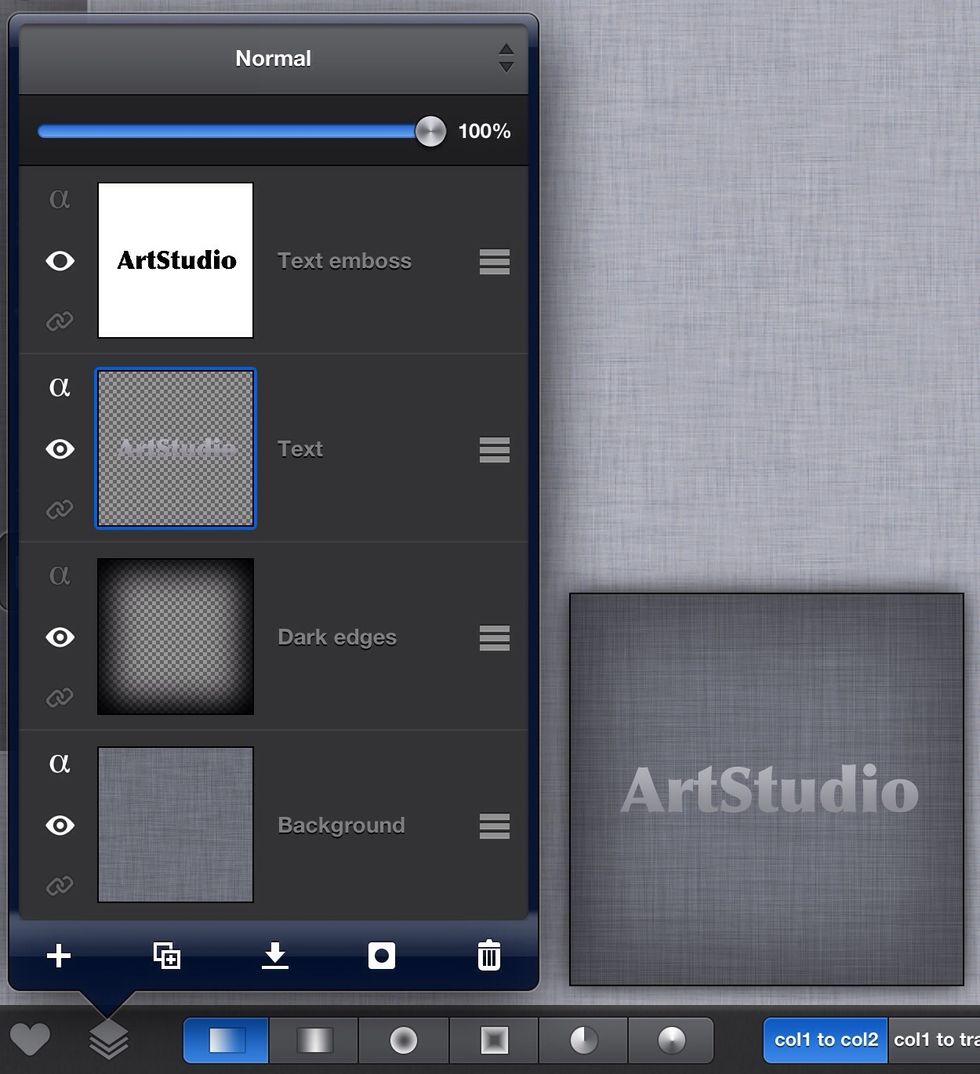Adjust the layer opacity slider
This screenshot has width=980, height=1074.
[430, 131]
